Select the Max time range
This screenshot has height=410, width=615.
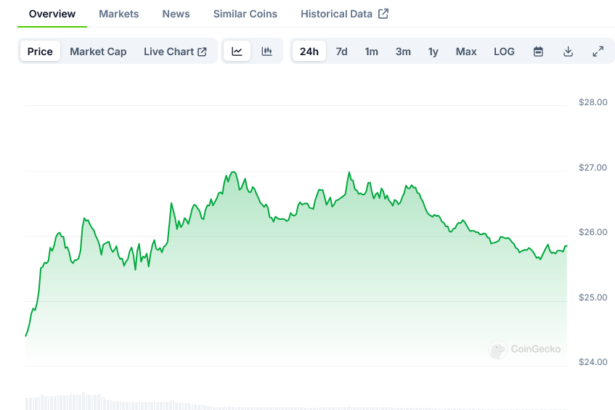[466, 52]
